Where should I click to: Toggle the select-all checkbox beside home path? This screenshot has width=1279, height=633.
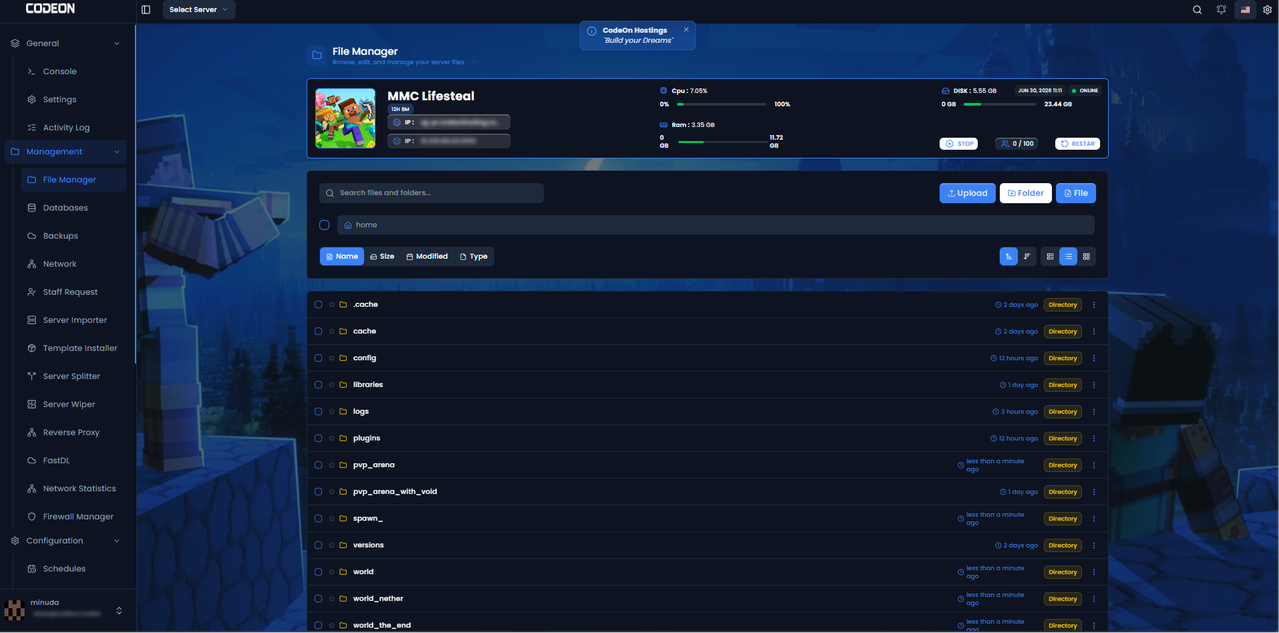point(324,225)
